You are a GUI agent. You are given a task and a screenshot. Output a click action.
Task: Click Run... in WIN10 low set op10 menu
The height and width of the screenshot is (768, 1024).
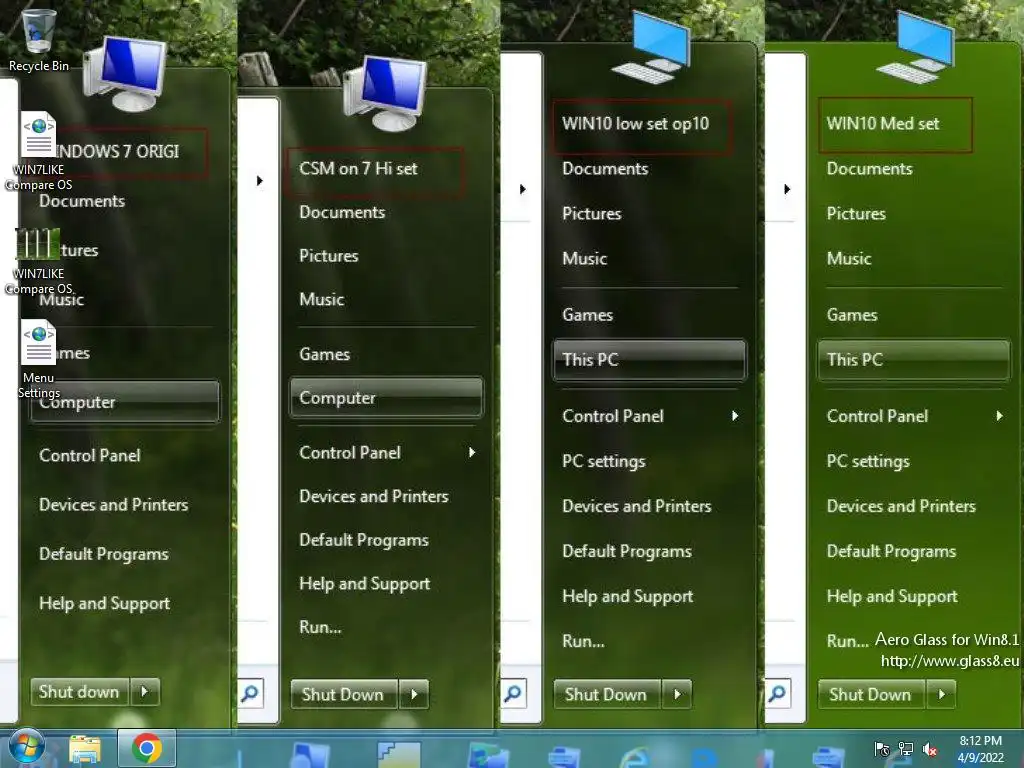[x=583, y=641]
